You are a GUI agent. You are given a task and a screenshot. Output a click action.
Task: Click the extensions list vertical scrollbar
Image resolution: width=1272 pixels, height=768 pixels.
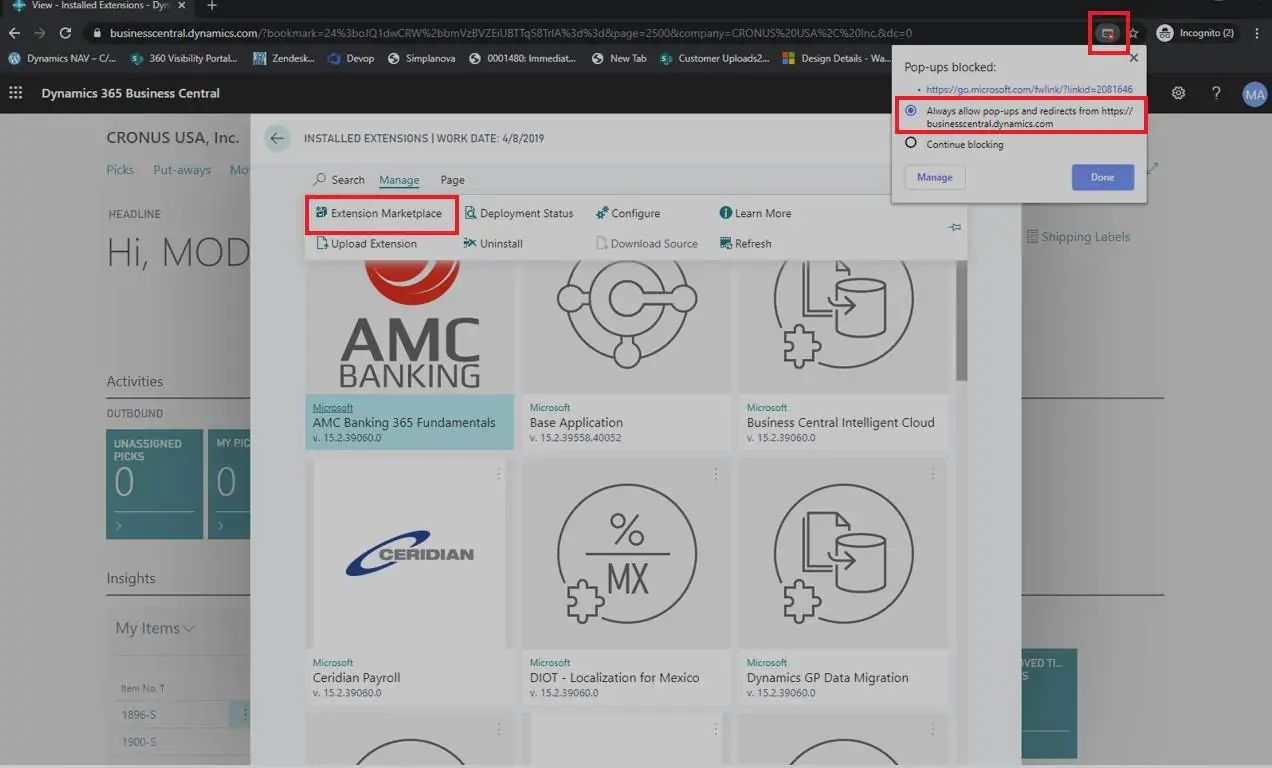click(x=961, y=320)
